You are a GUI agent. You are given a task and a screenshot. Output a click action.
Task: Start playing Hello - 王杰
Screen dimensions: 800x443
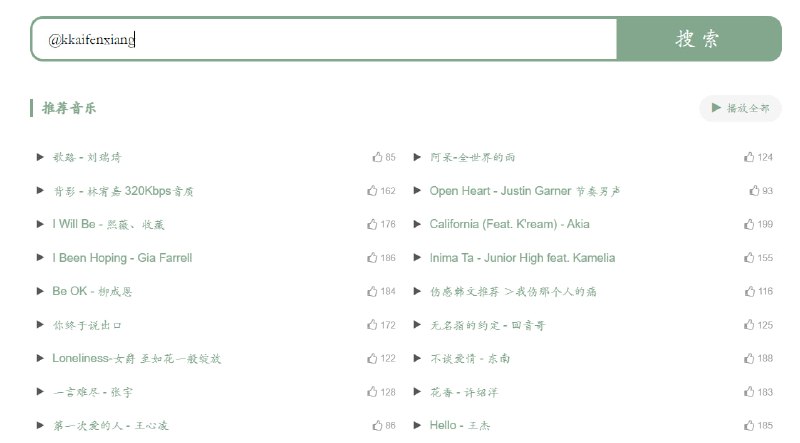pyautogui.click(x=417, y=425)
